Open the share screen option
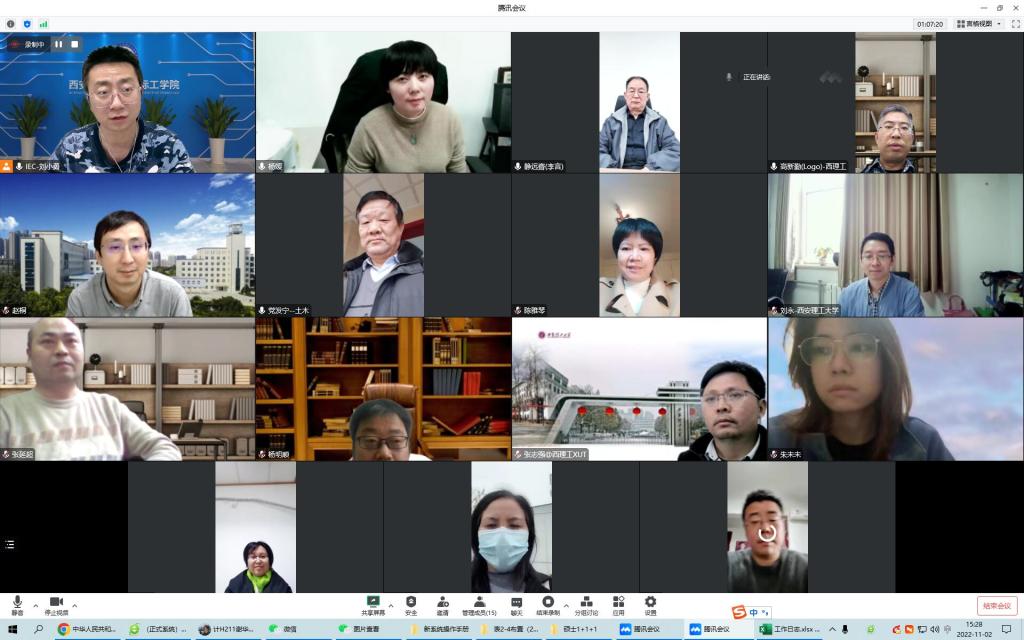The height and width of the screenshot is (640, 1024). (x=373, y=604)
